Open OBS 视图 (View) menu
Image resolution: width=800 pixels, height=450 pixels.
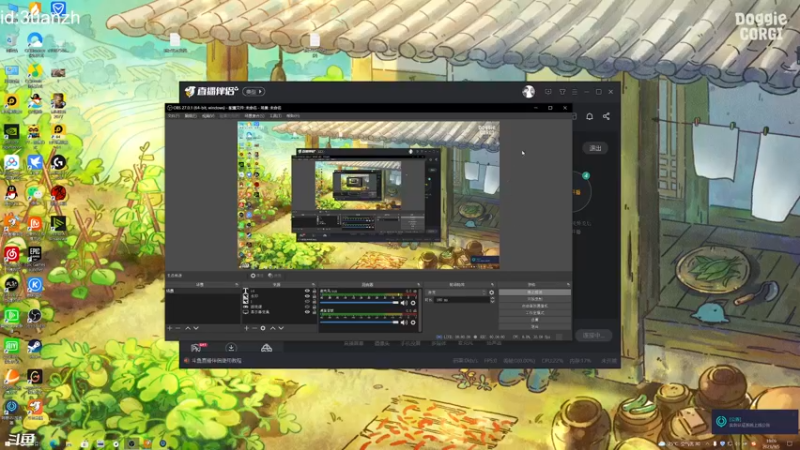[208, 116]
